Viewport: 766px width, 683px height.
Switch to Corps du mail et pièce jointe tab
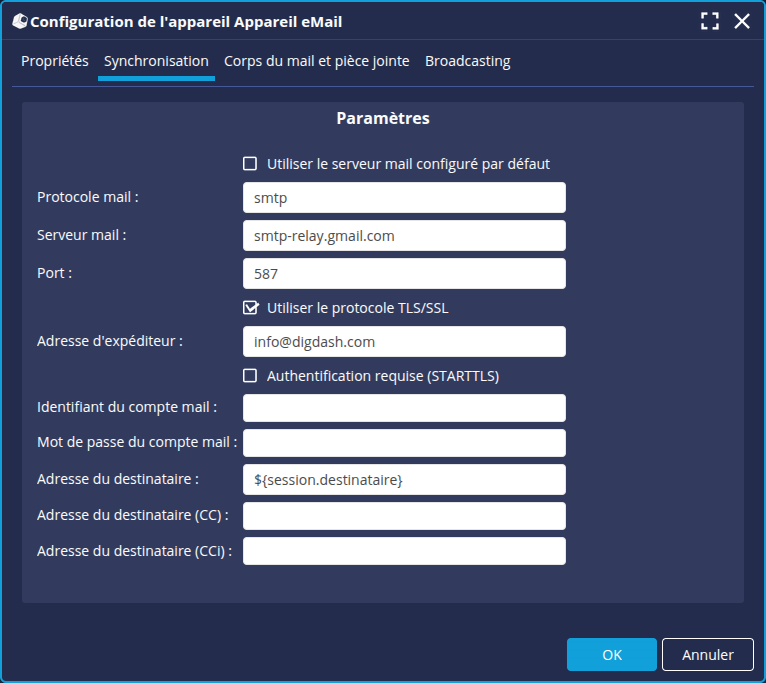click(316, 61)
